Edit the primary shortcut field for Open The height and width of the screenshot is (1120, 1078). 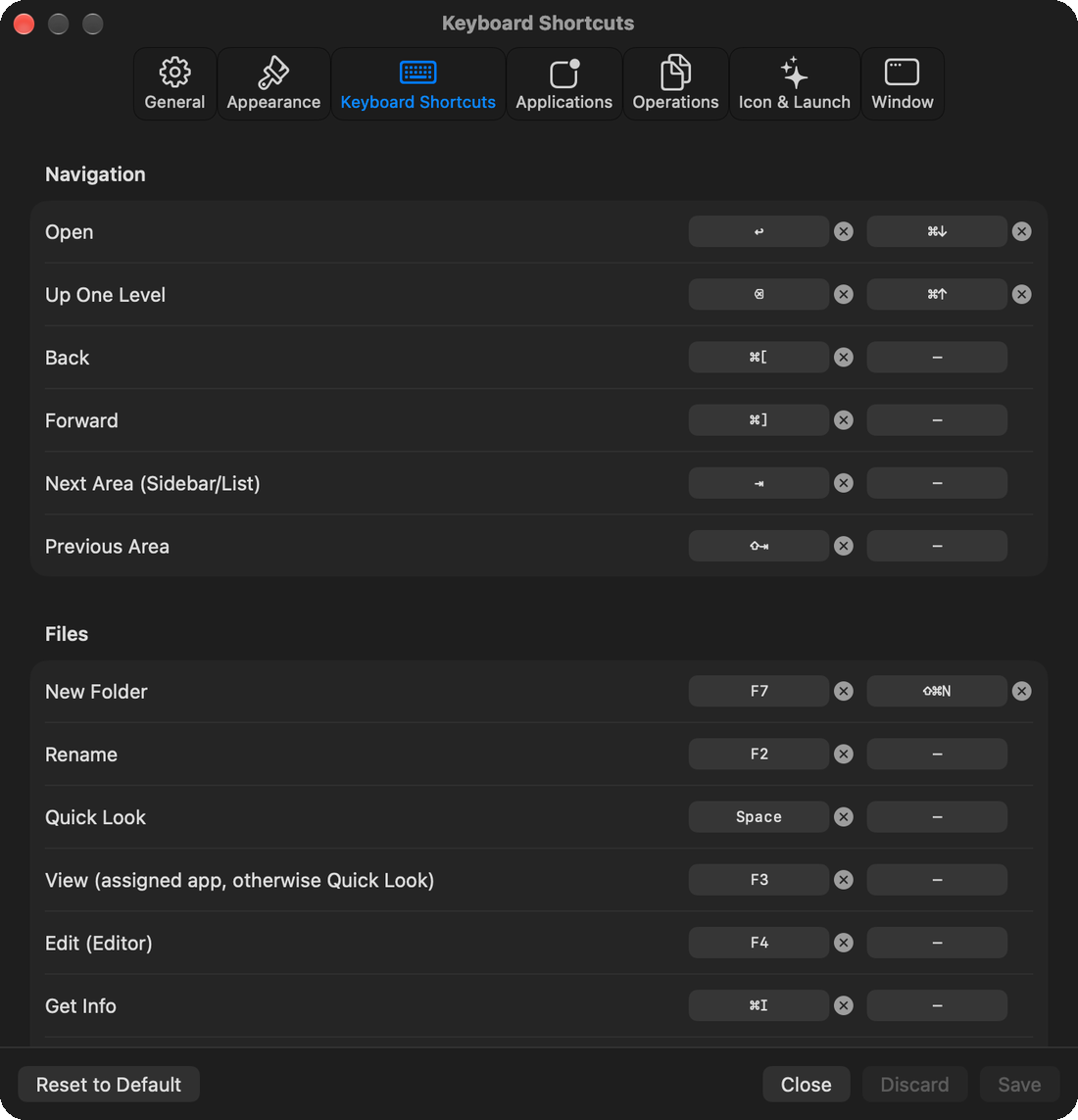[x=759, y=231]
